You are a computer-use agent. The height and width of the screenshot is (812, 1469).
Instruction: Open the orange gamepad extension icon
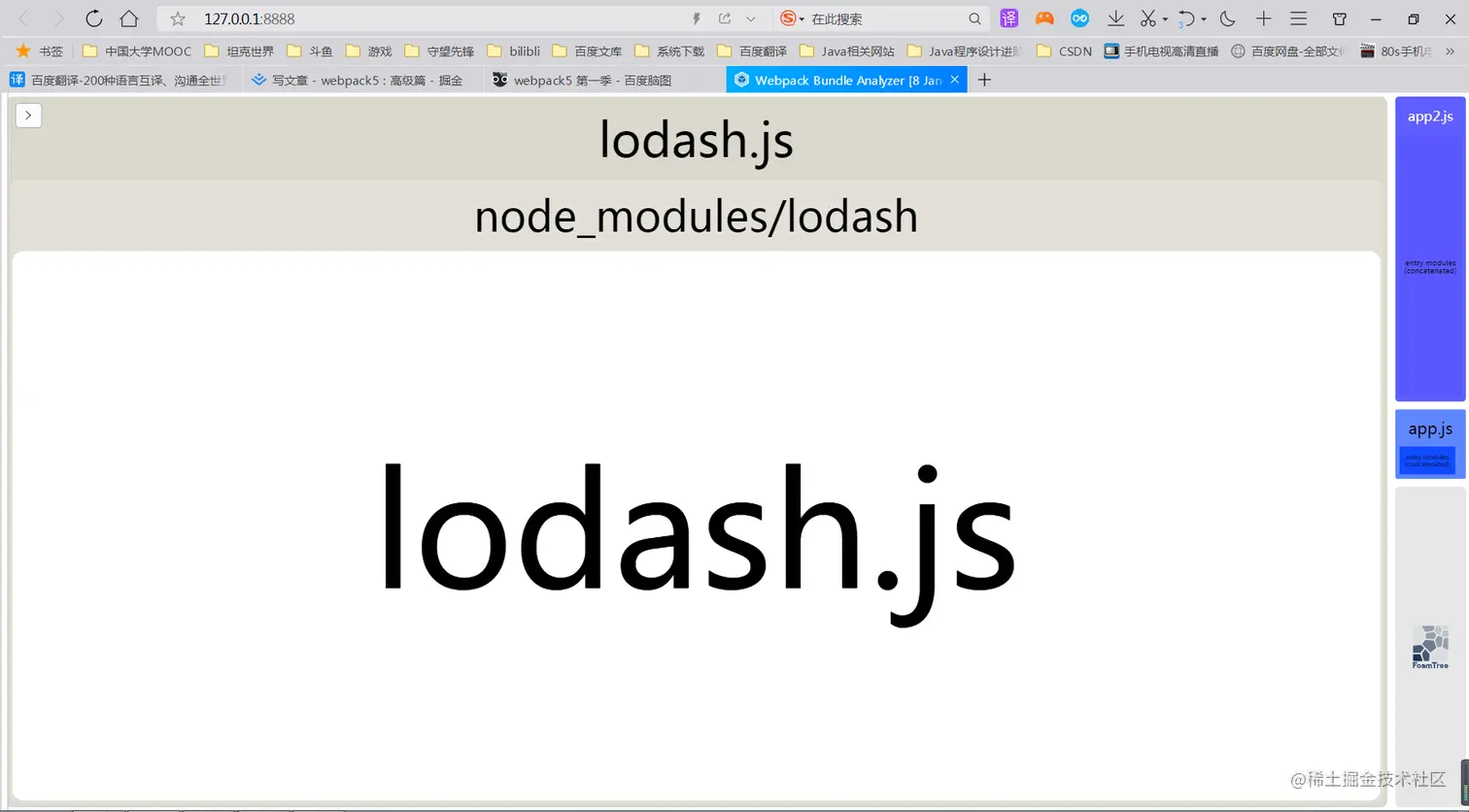[x=1044, y=18]
